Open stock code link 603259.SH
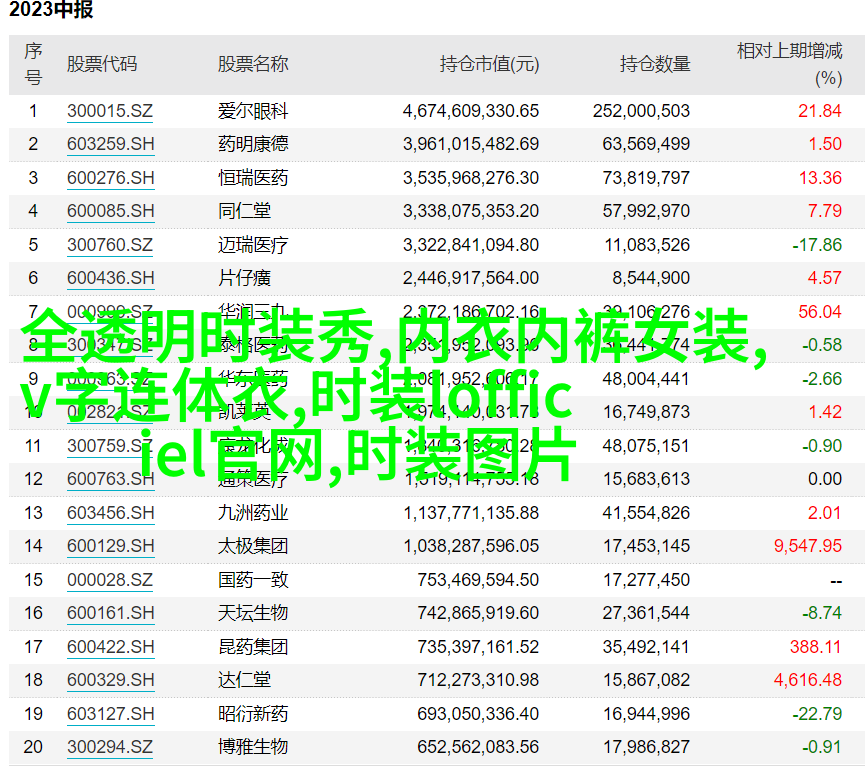This screenshot has width=865, height=776. pyautogui.click(x=110, y=145)
